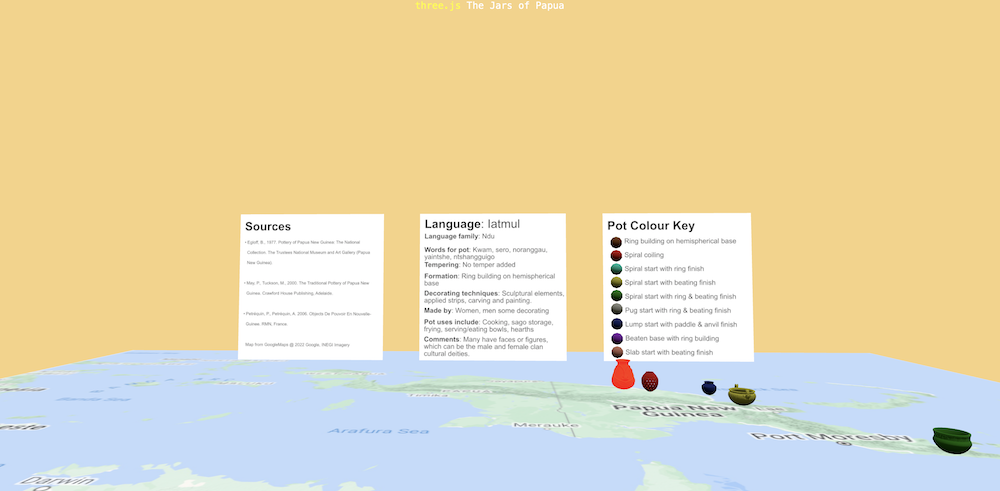The image size is (1000, 491).
Task: Click the Made by: Women, men some decorating line
Action: pyautogui.click(x=487, y=311)
